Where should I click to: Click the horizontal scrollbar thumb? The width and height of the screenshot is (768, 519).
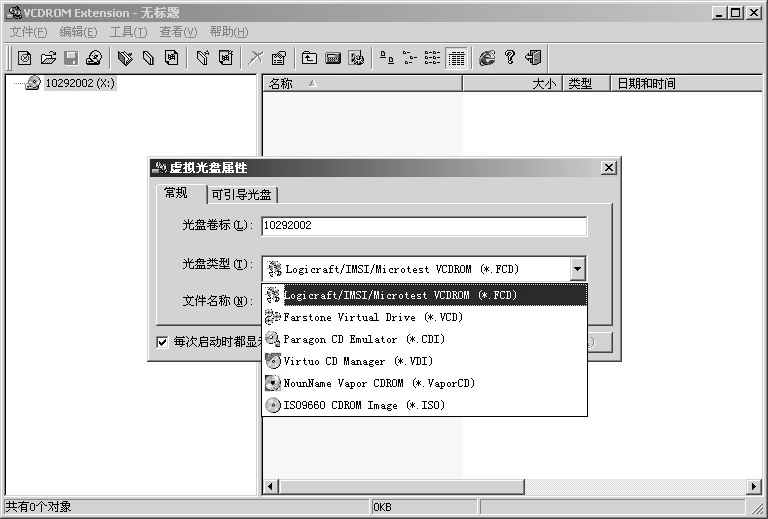click(x=401, y=487)
